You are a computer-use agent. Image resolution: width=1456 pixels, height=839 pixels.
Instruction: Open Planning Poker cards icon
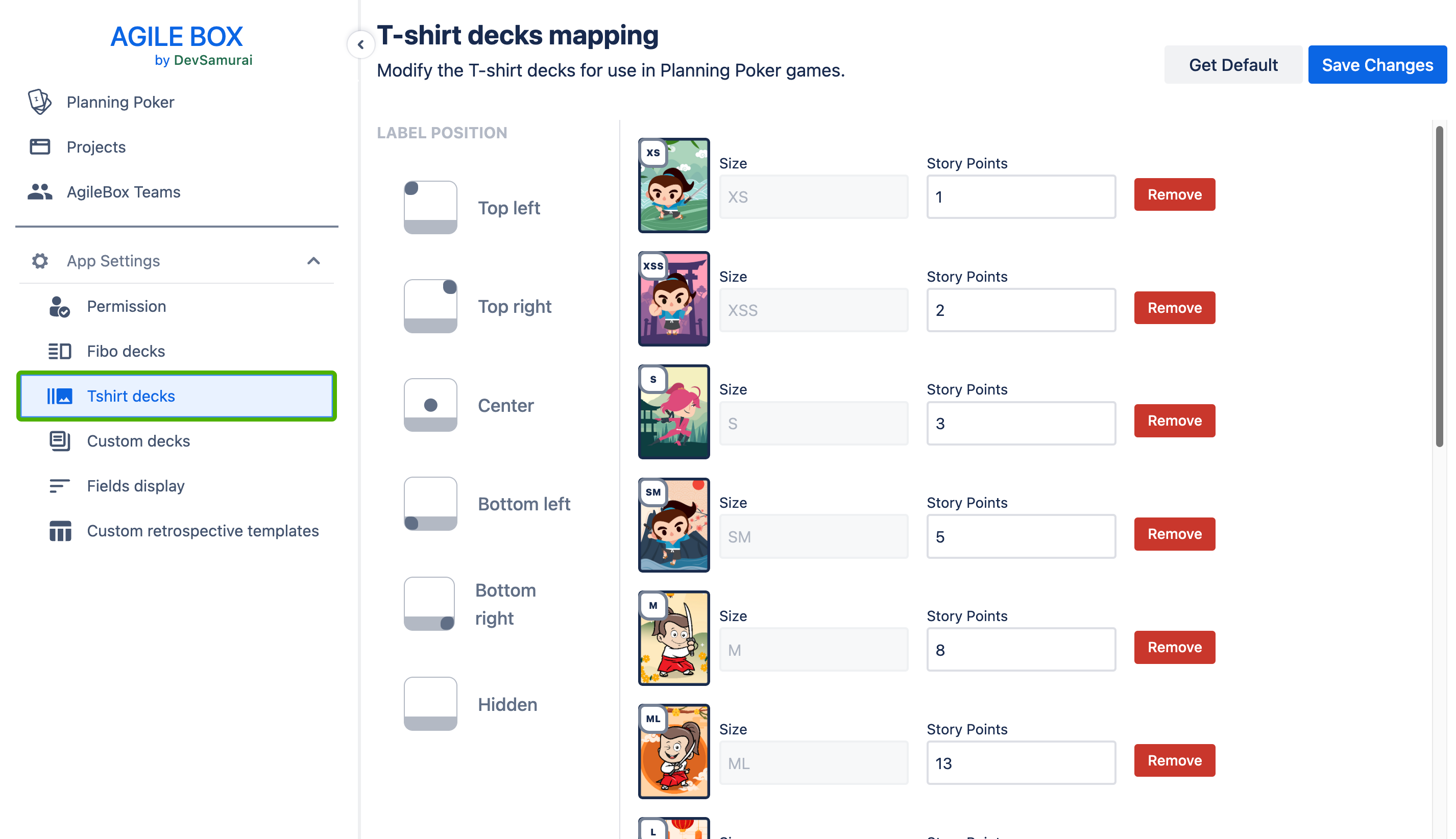pyautogui.click(x=39, y=102)
